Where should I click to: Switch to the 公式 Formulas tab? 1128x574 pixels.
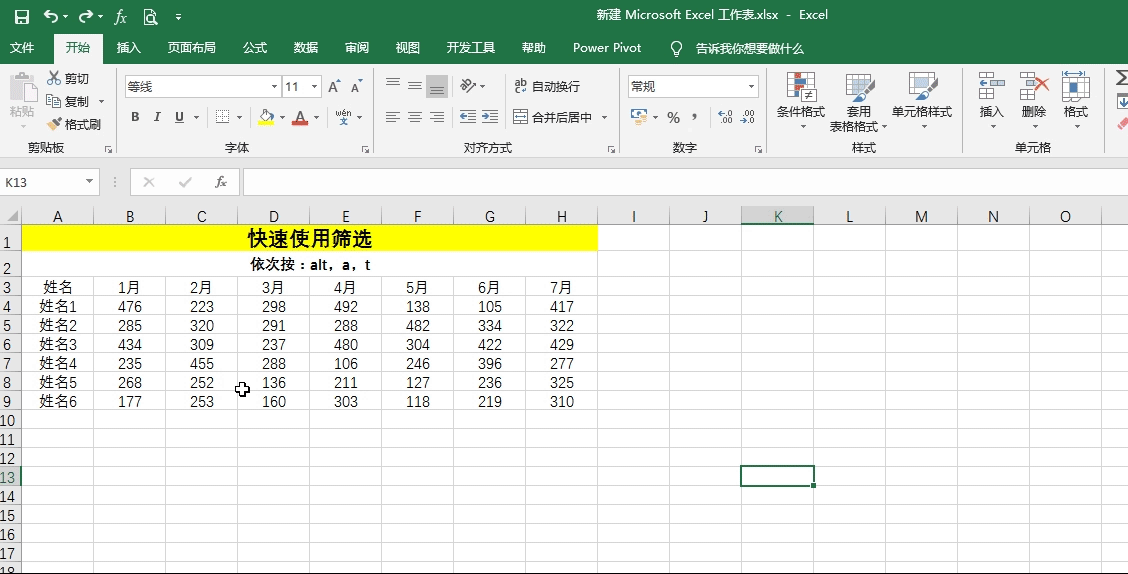pos(255,47)
